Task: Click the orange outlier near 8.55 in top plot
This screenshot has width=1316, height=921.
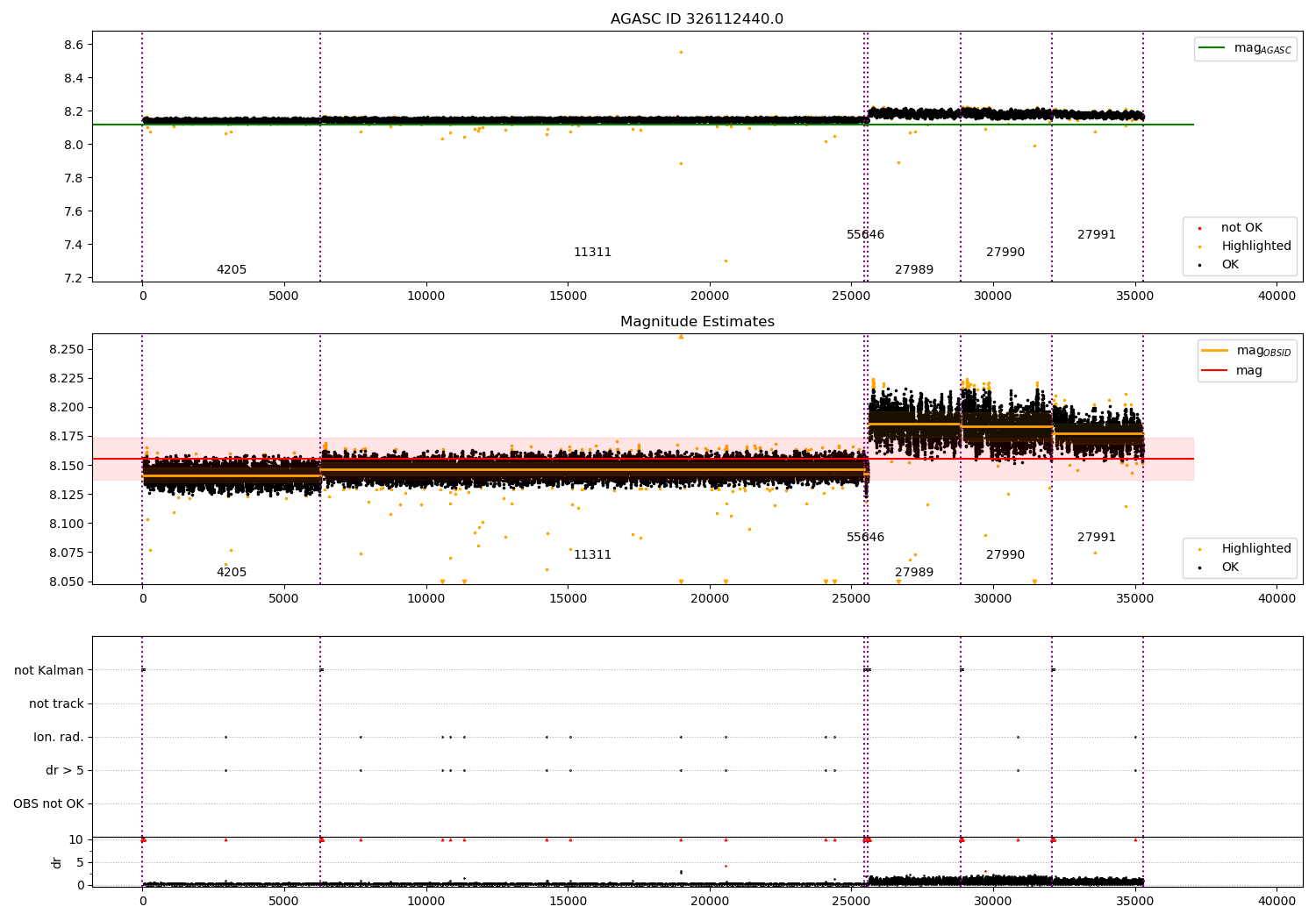Action: coord(681,52)
